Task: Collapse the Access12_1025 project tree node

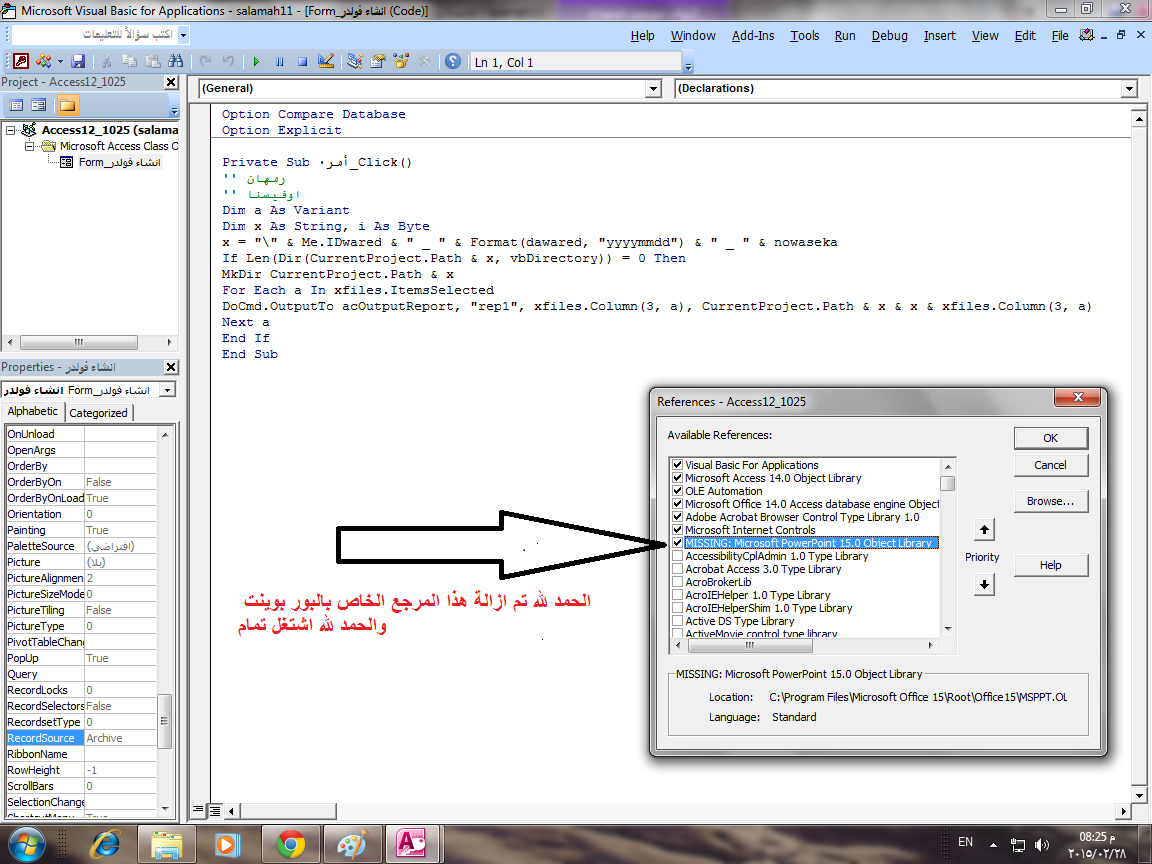Action: (x=10, y=130)
